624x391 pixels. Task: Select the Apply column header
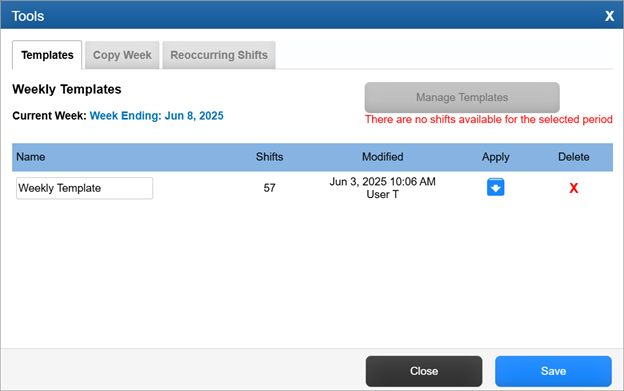[495, 157]
